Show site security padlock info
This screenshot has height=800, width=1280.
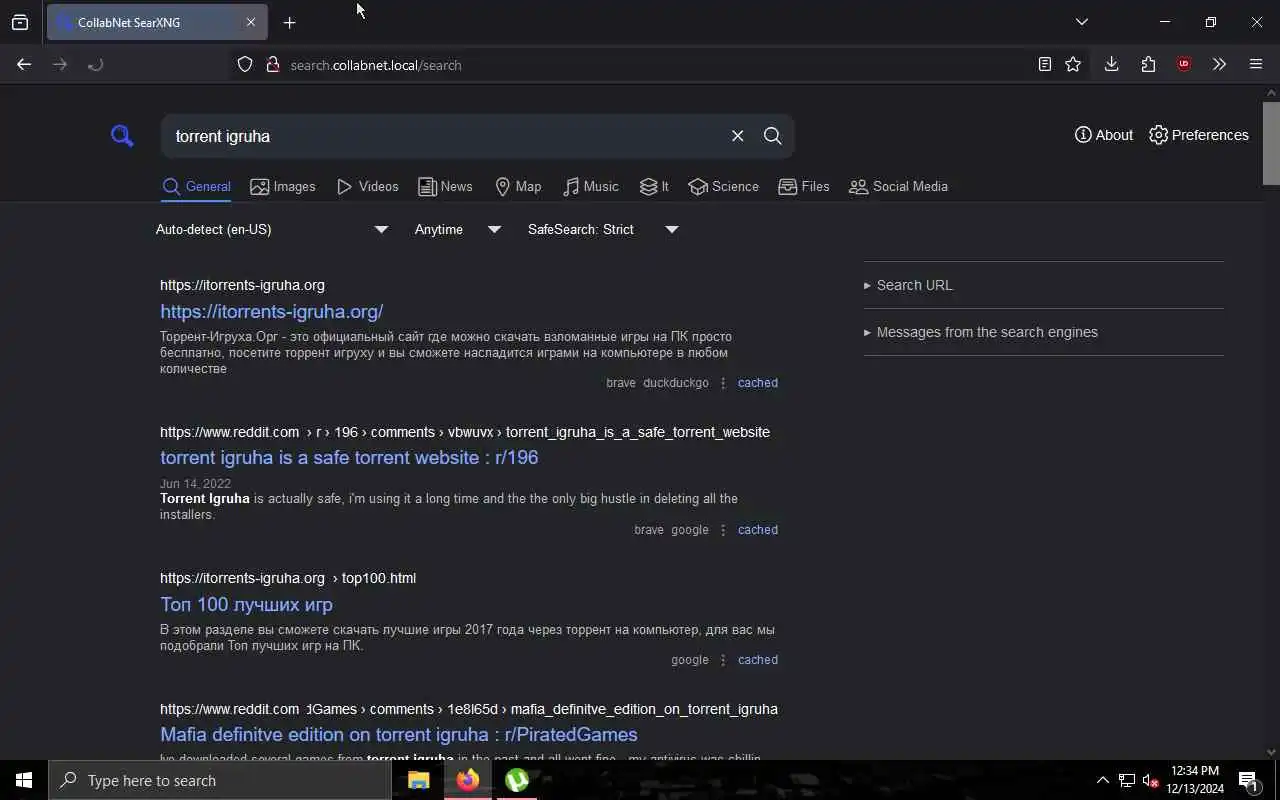click(272, 65)
